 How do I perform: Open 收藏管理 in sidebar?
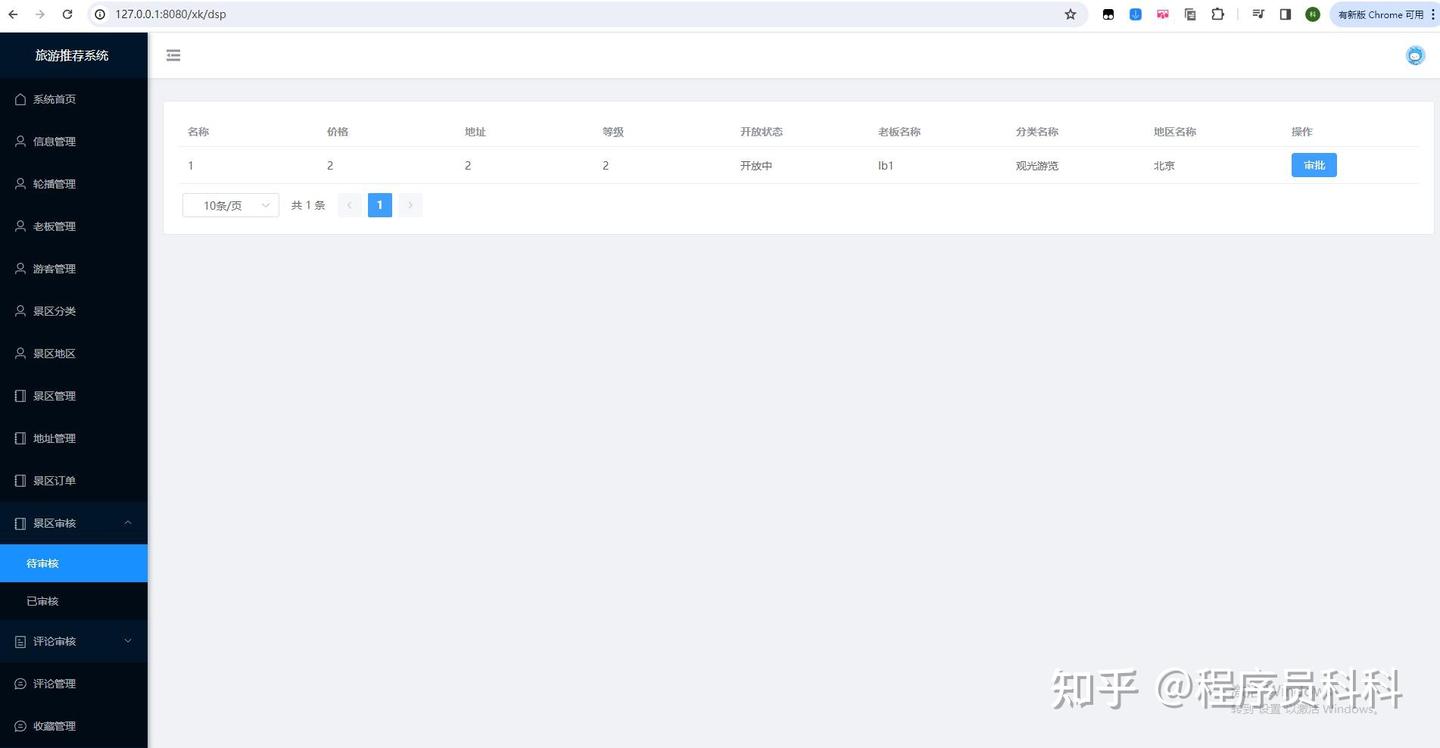[74, 726]
